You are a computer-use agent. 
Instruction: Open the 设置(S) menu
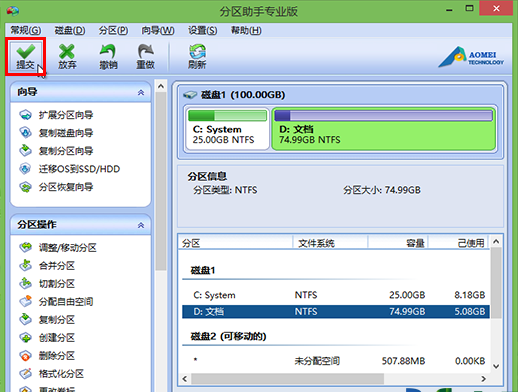[202, 31]
